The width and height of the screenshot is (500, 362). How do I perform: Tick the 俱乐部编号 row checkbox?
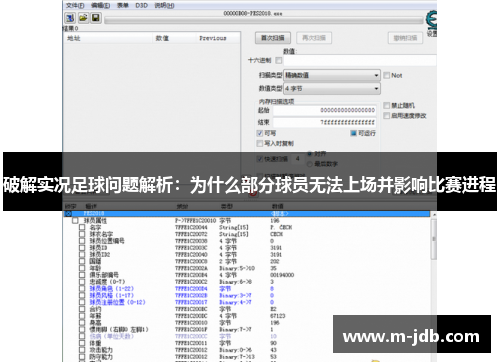pos(82,275)
